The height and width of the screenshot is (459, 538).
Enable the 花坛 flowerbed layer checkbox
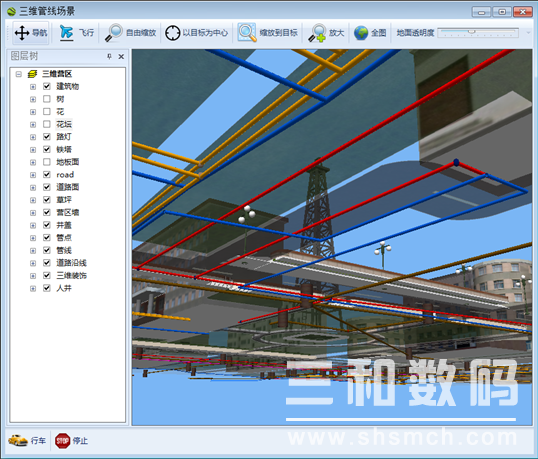(x=47, y=124)
